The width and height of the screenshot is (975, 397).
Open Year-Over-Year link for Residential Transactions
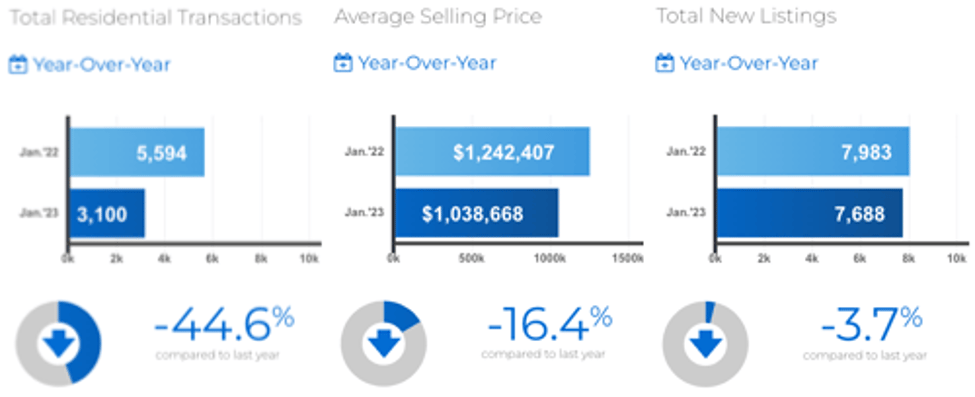click(101, 65)
